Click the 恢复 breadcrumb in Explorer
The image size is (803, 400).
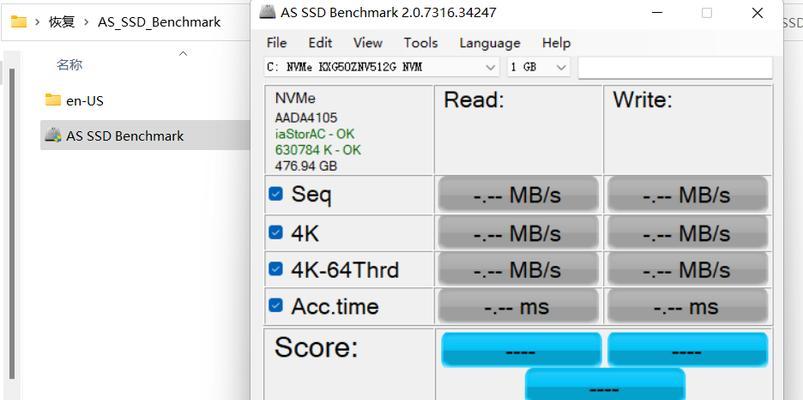(62, 22)
